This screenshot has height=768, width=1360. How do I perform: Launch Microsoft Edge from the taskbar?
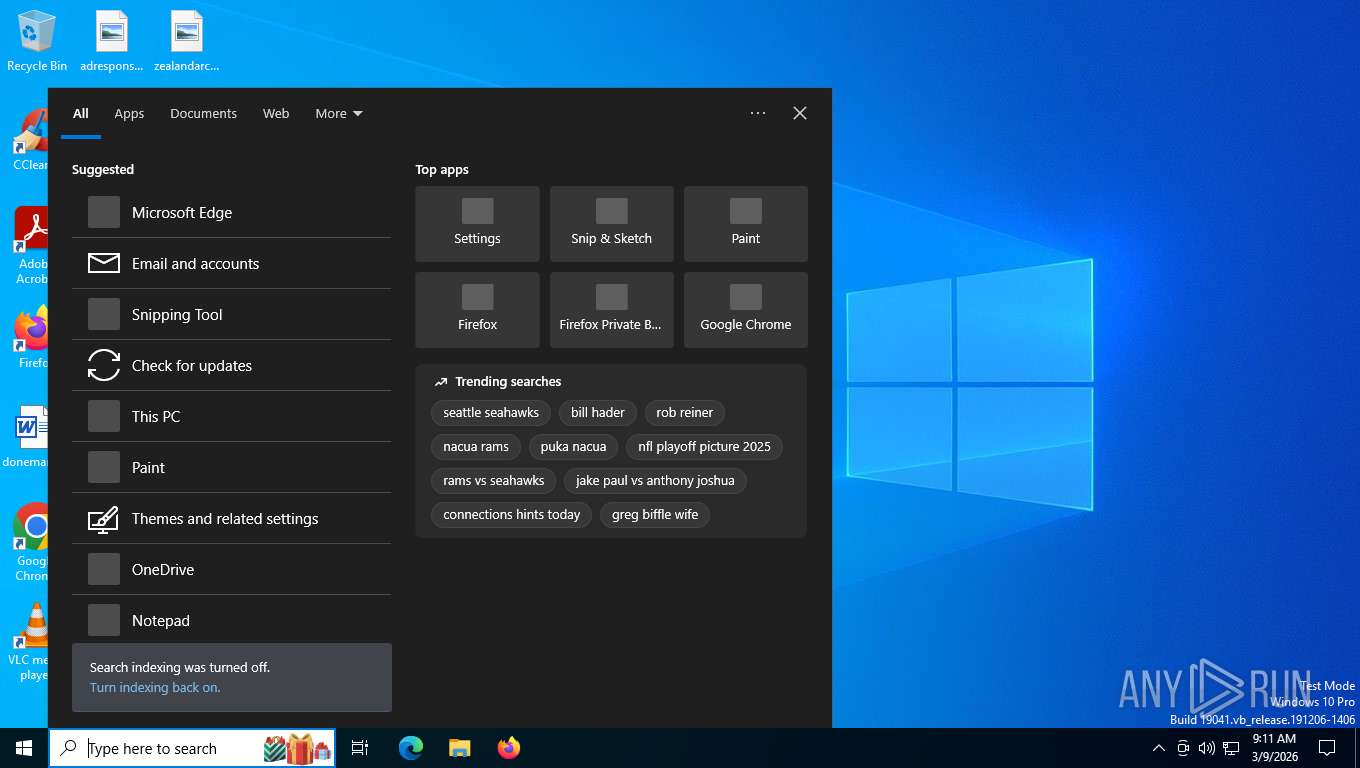click(x=411, y=748)
